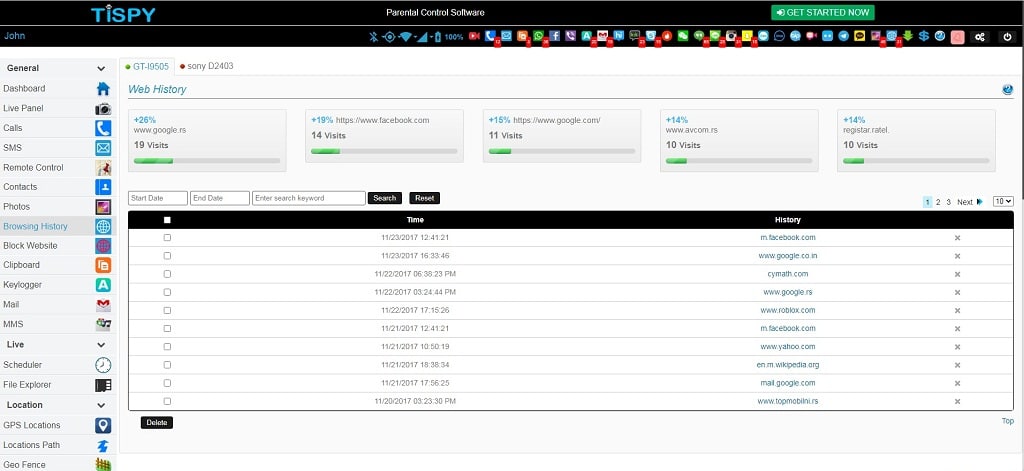Open the Clipboard icon in sidebar
This screenshot has width=1024, height=471.
pyautogui.click(x=103, y=265)
